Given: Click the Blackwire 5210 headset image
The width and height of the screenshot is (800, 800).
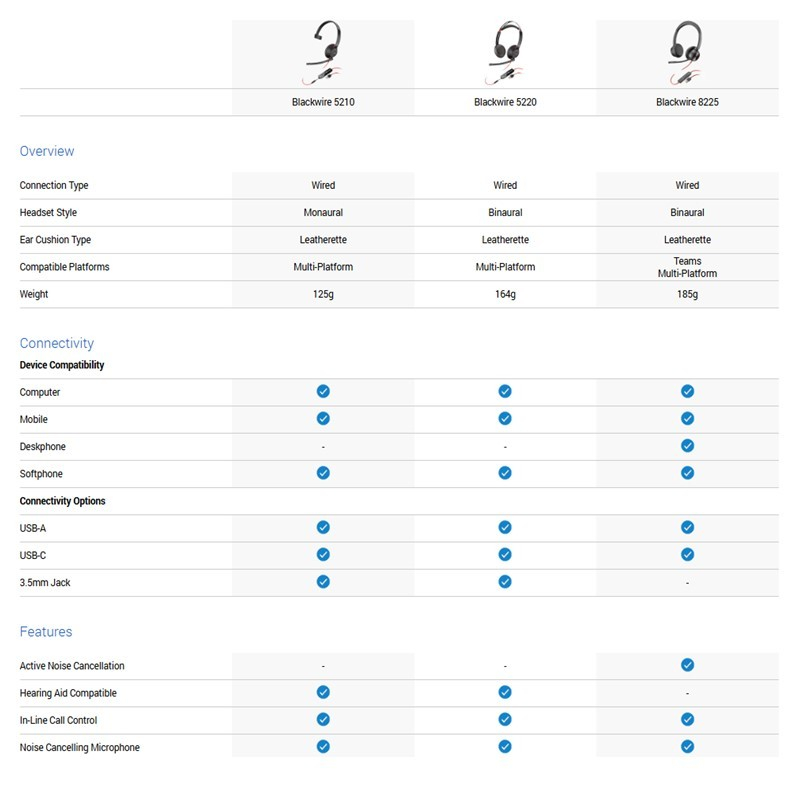Looking at the screenshot, I should click(x=323, y=54).
